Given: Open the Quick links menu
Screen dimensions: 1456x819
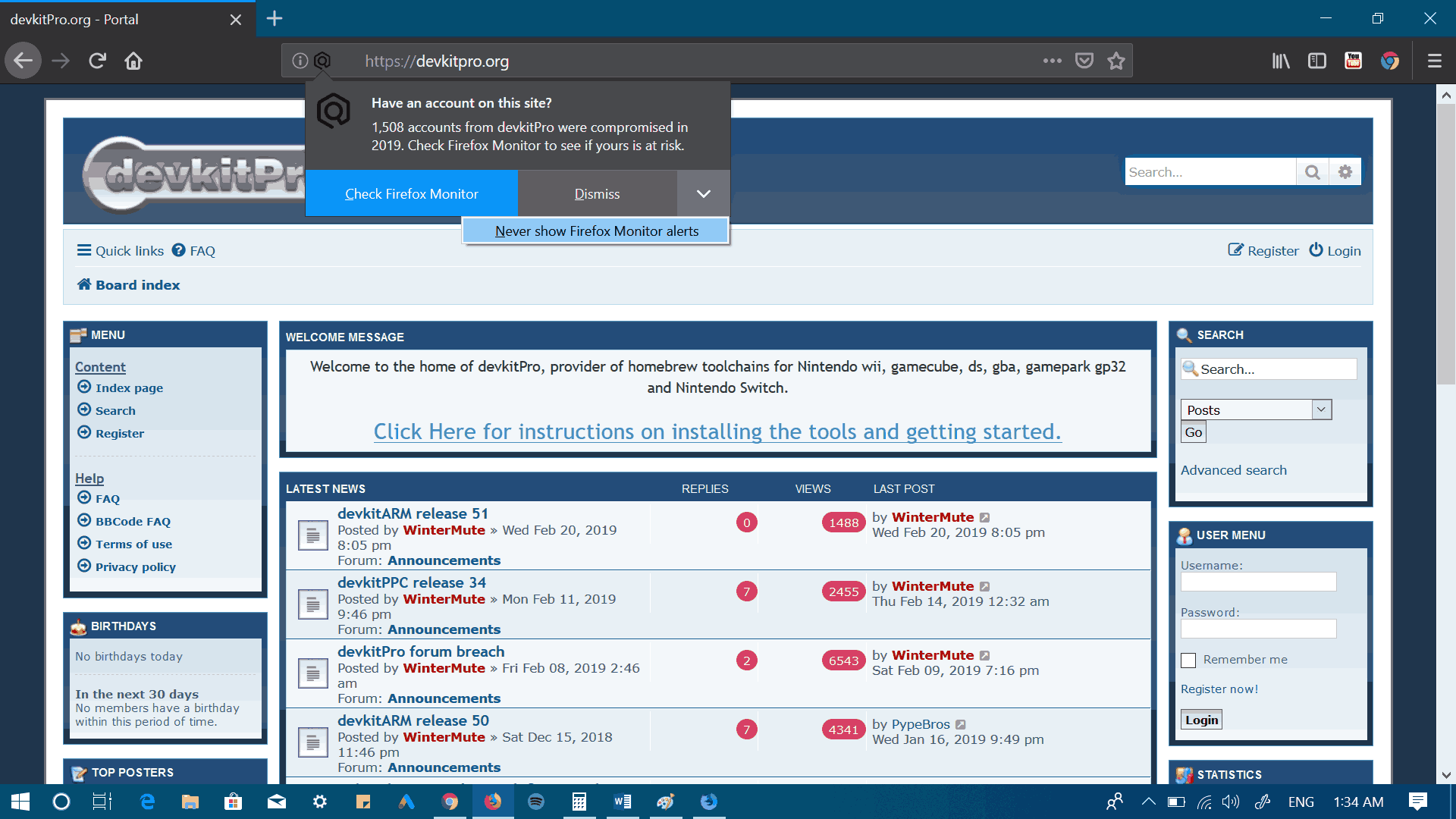Looking at the screenshot, I should tap(119, 250).
